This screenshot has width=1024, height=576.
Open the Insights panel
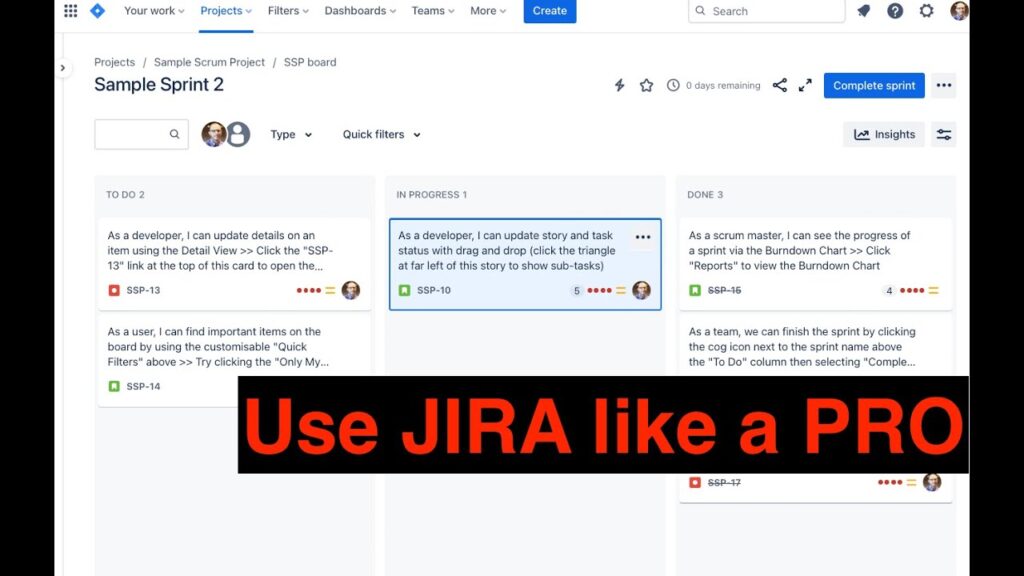884,135
